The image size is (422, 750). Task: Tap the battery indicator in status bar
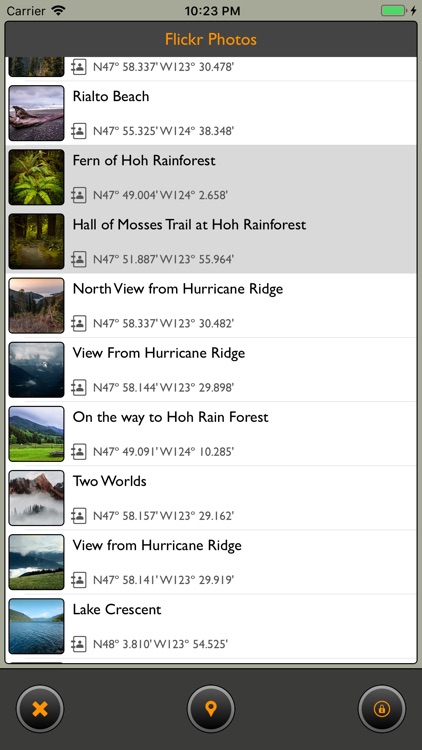click(393, 11)
